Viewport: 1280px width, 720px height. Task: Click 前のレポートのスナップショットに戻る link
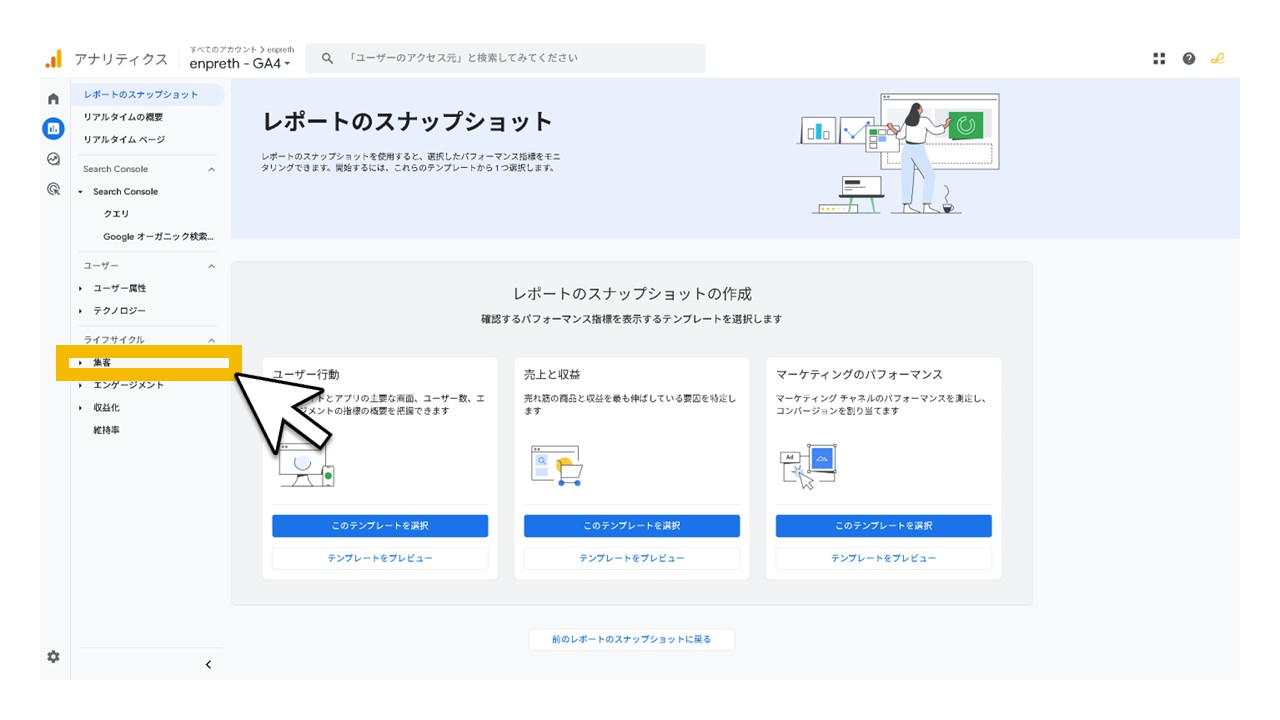tap(631, 639)
